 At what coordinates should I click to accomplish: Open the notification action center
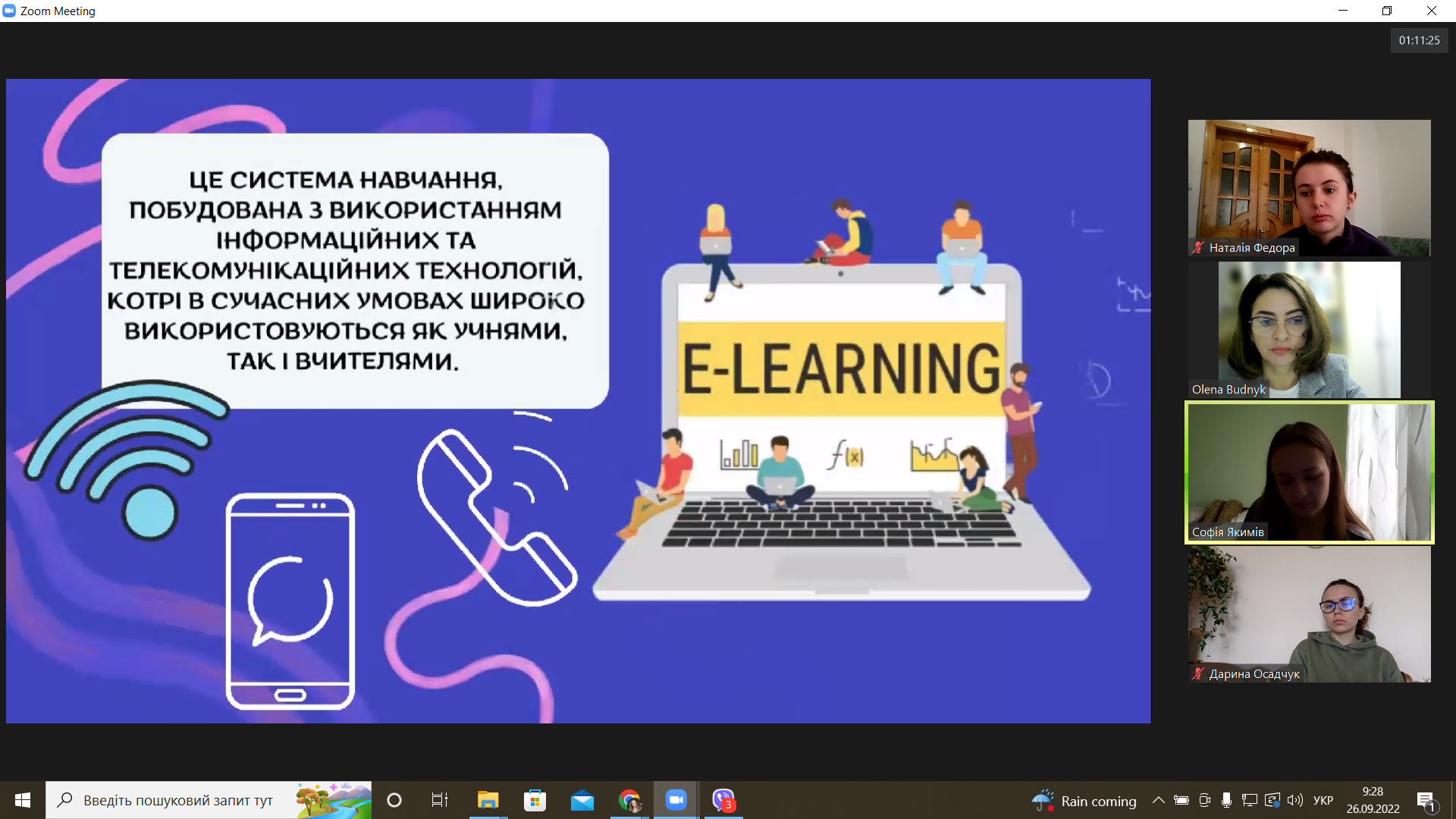tap(1426, 800)
